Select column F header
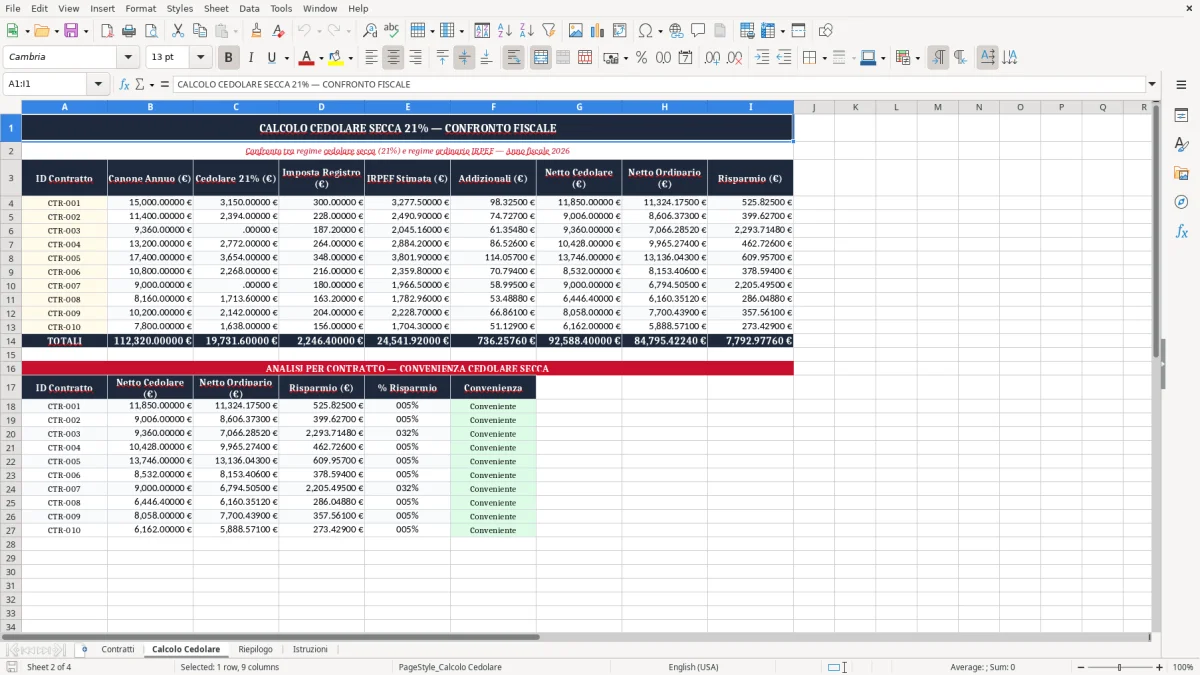The image size is (1200, 675). 493,107
